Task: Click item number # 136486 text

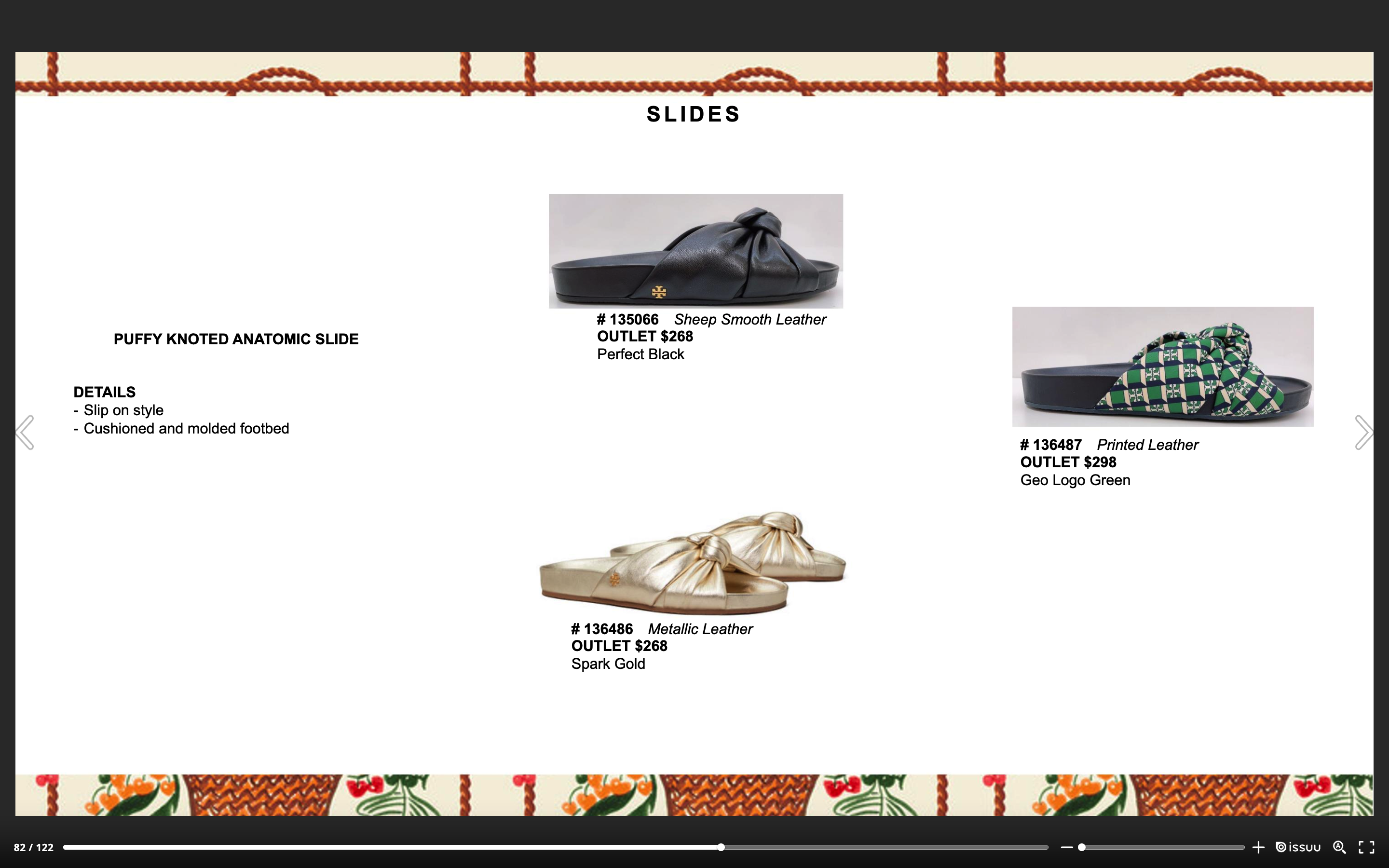Action: tap(602, 629)
